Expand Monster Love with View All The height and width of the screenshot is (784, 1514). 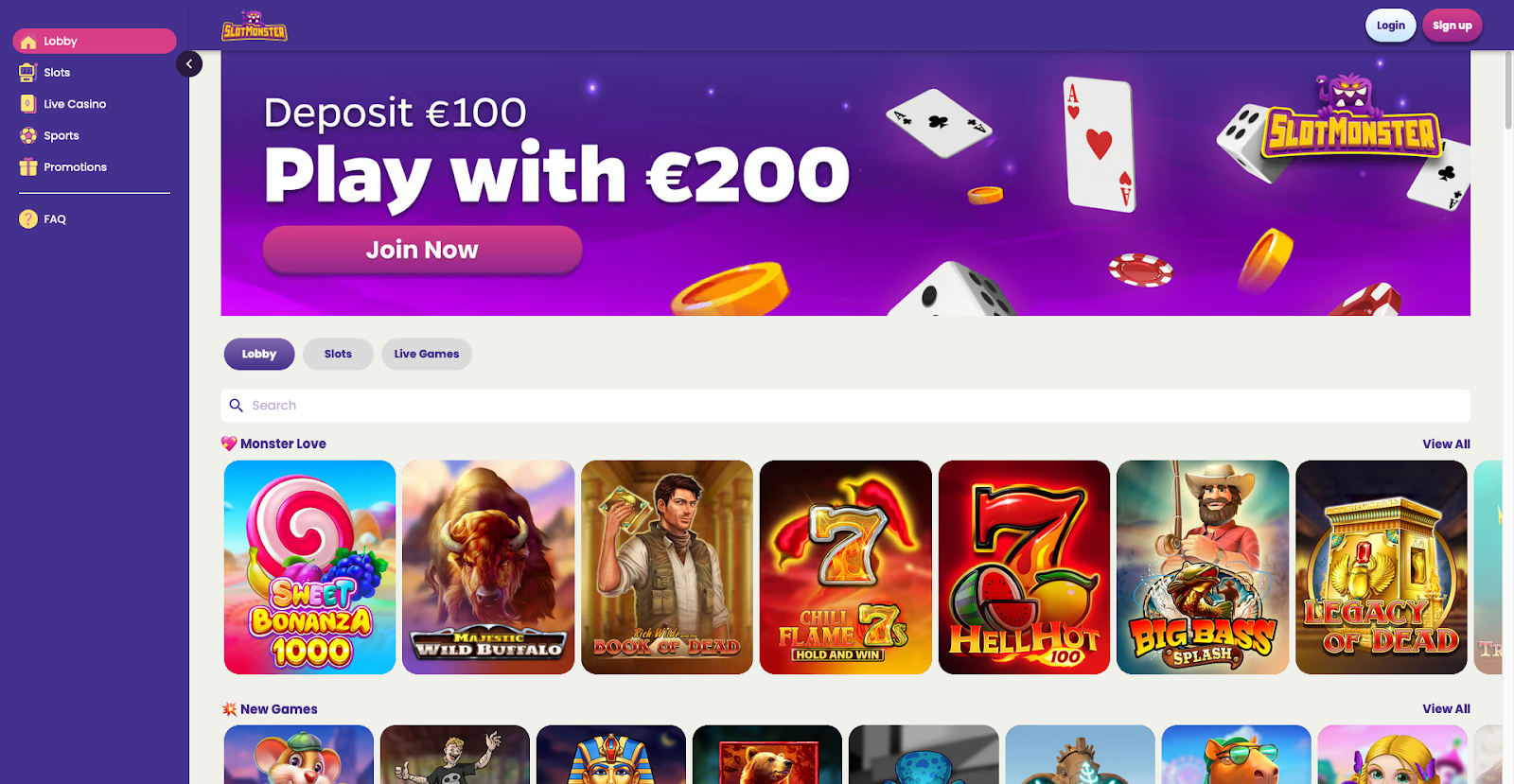pyautogui.click(x=1446, y=444)
